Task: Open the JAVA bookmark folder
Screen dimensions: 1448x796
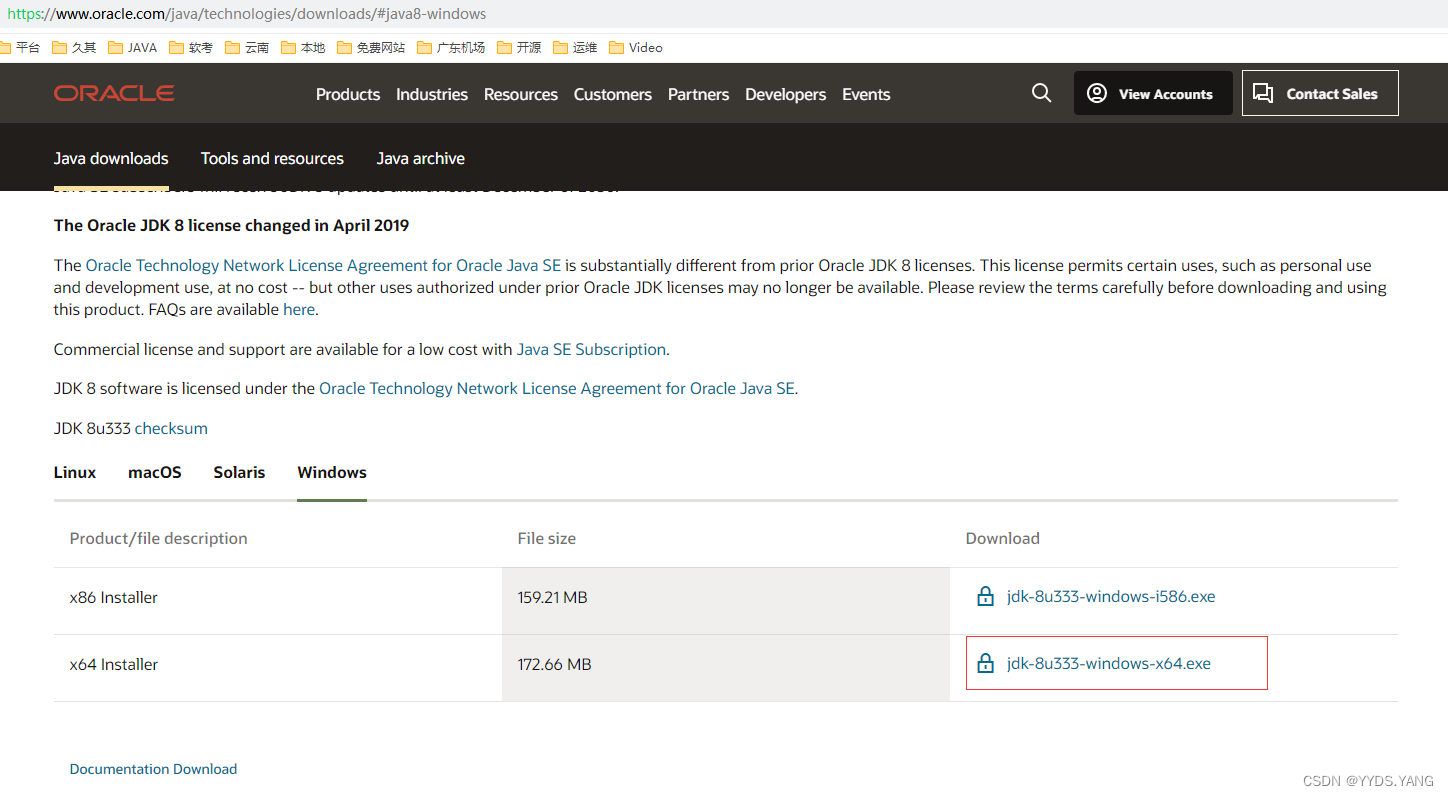Action: coord(133,47)
